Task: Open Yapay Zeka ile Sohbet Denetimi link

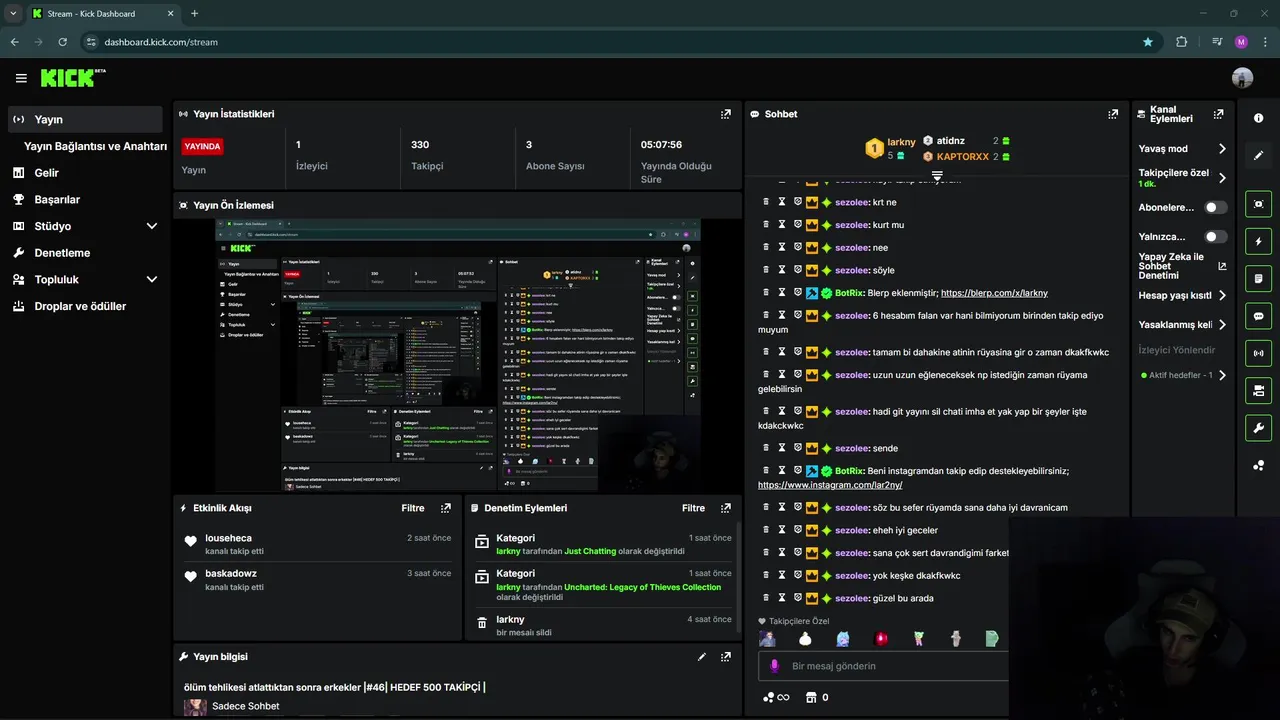Action: (1182, 266)
